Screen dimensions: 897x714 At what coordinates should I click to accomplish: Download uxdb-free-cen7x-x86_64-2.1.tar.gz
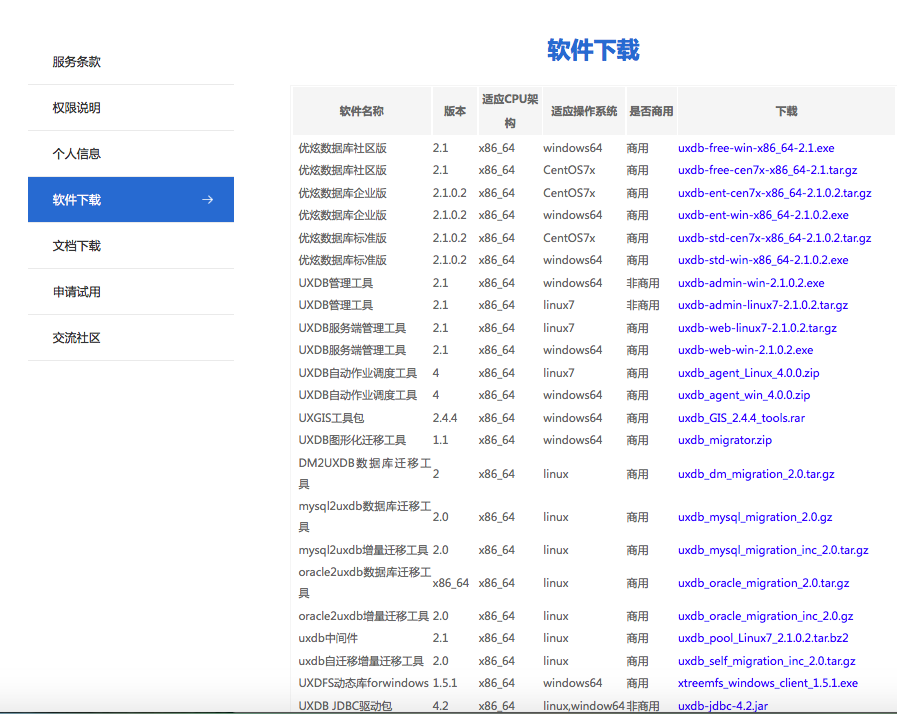point(768,170)
